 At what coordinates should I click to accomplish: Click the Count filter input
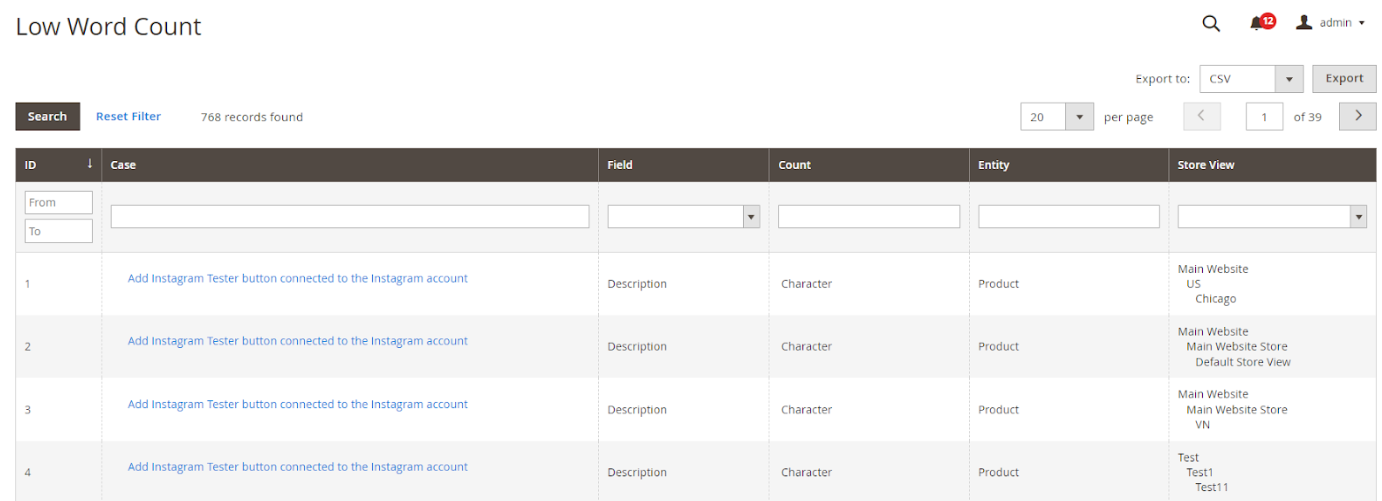click(x=868, y=217)
